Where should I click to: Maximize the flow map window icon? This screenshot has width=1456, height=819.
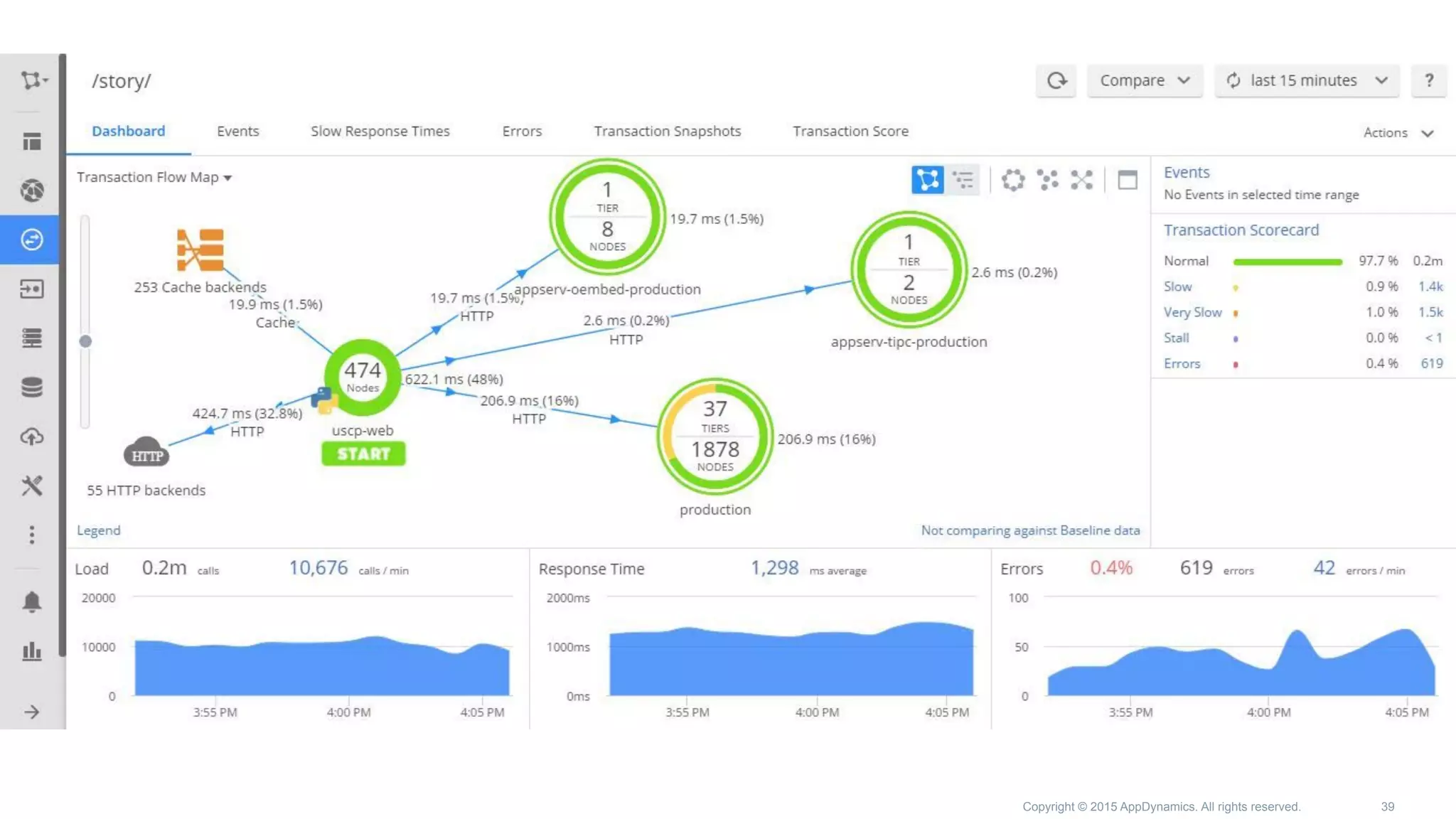[x=1128, y=180]
